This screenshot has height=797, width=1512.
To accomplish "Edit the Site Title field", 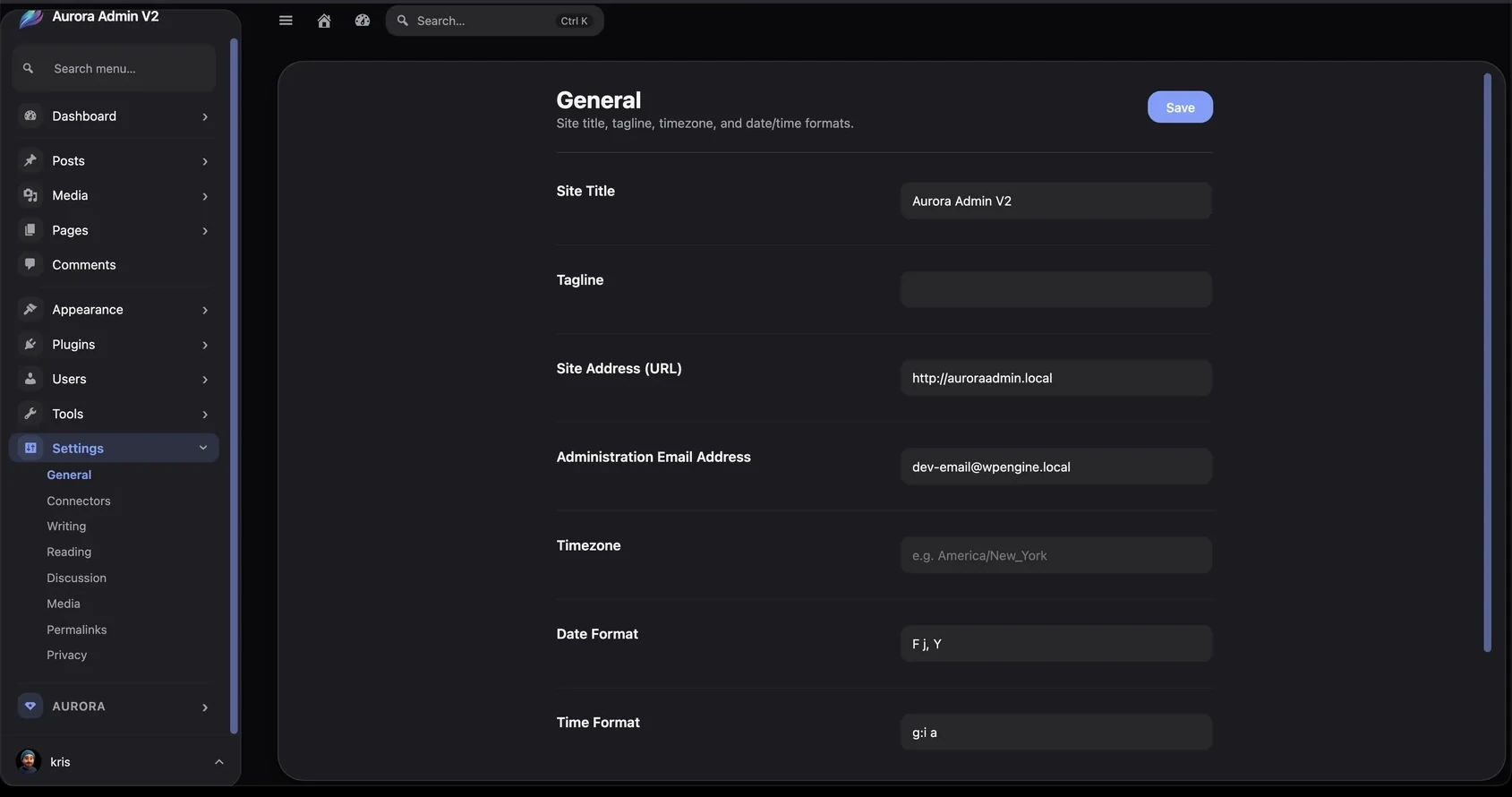I will (x=1056, y=201).
